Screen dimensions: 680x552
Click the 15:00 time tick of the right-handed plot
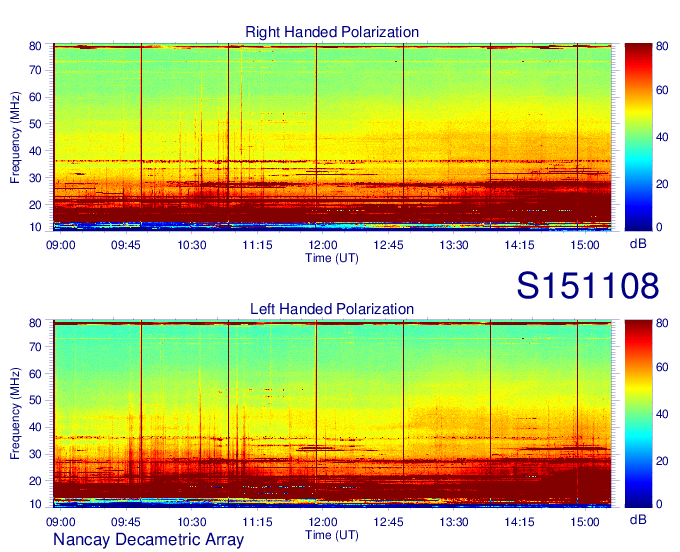[585, 245]
